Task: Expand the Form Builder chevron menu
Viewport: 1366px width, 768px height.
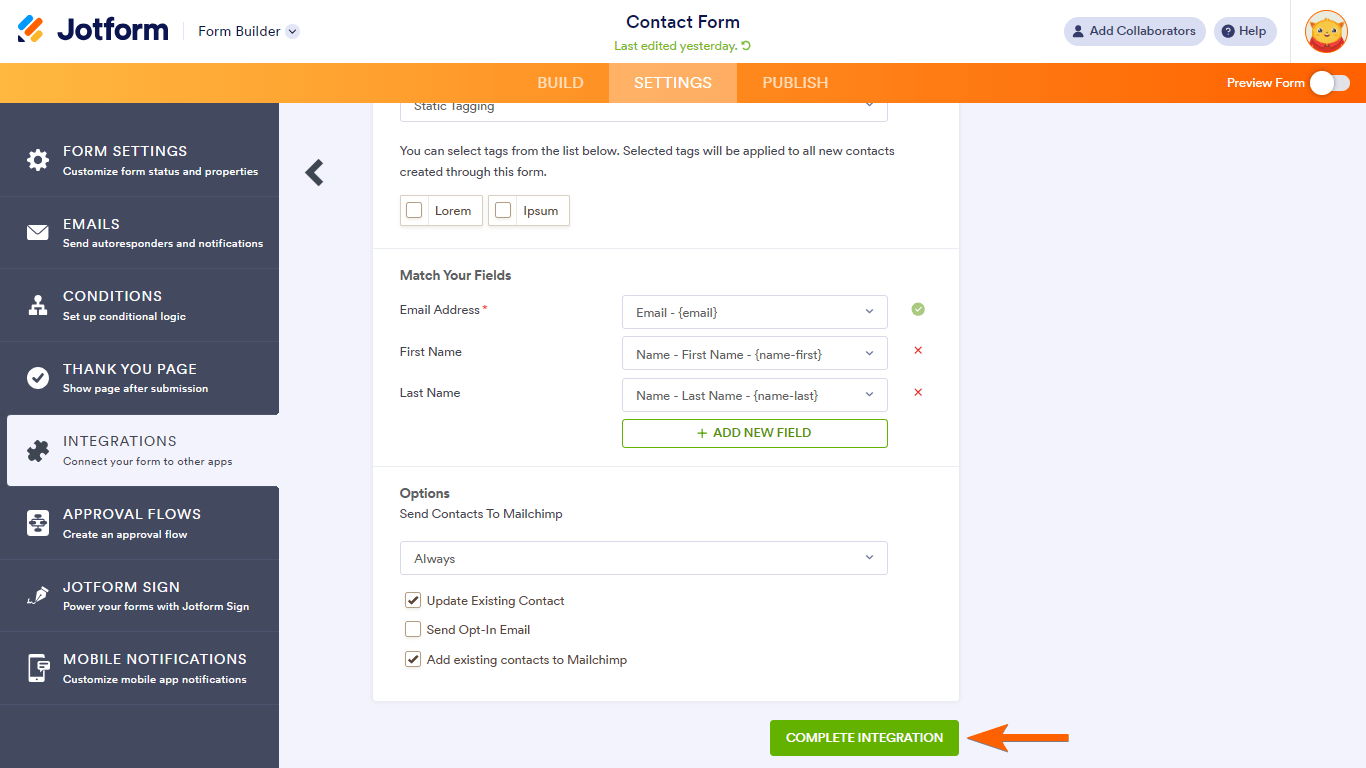Action: 291,31
